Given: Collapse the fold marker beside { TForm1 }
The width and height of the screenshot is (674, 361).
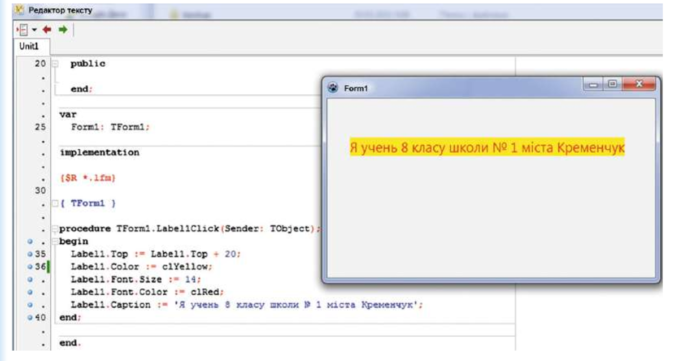Looking at the screenshot, I should point(55,203).
